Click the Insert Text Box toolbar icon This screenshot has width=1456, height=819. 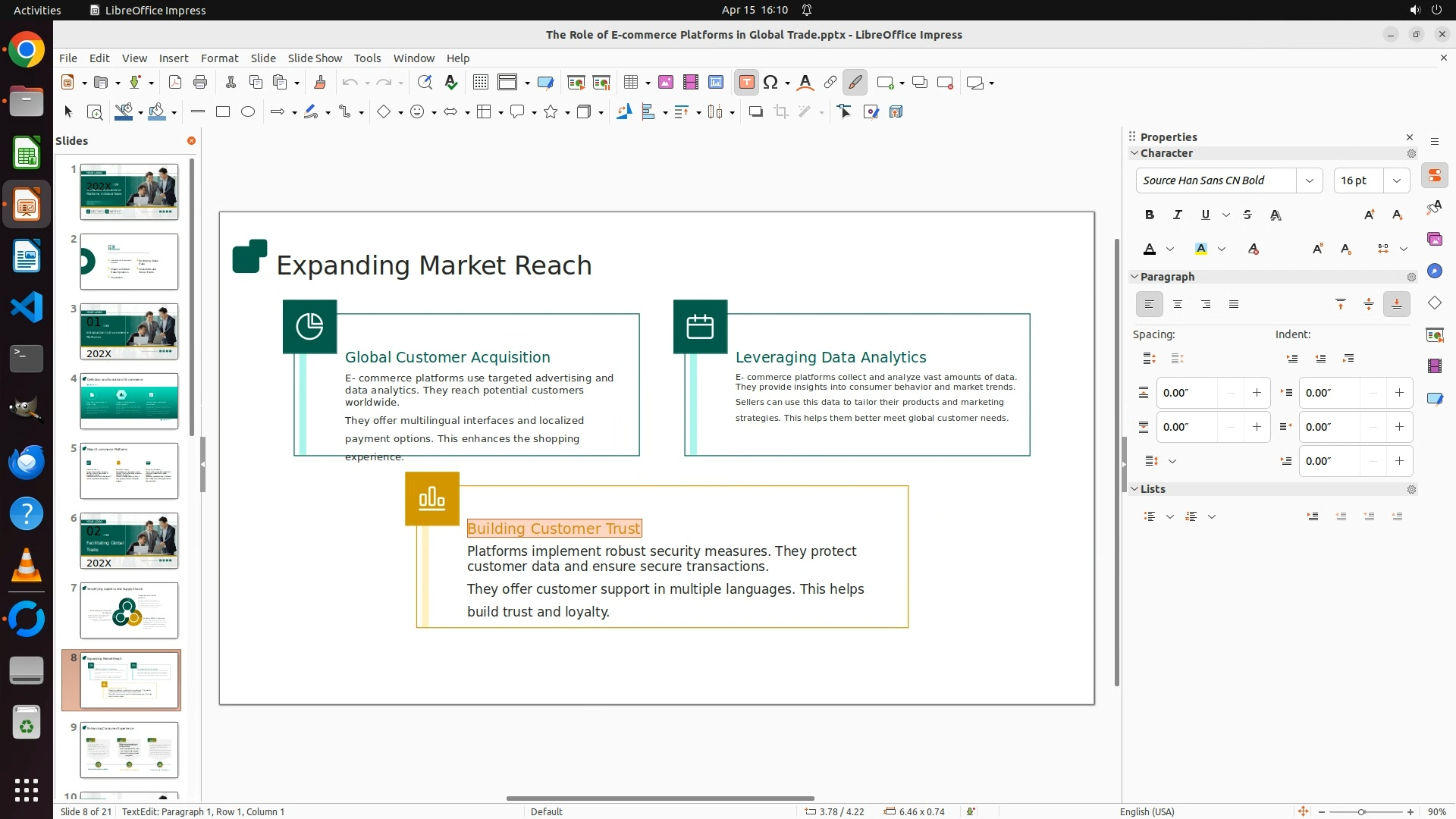point(746,83)
